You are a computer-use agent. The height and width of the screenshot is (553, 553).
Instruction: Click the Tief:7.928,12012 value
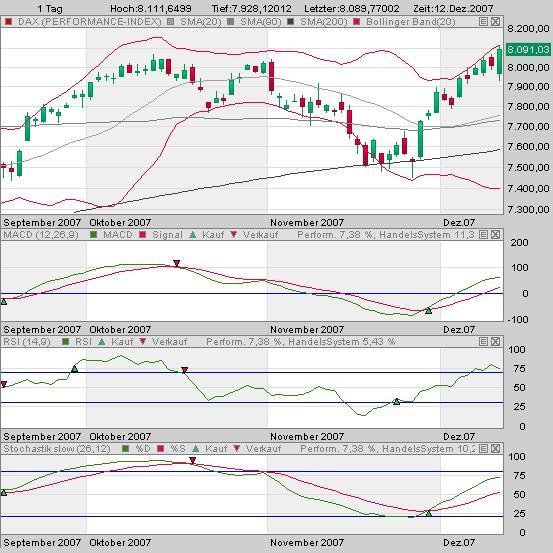click(251, 8)
